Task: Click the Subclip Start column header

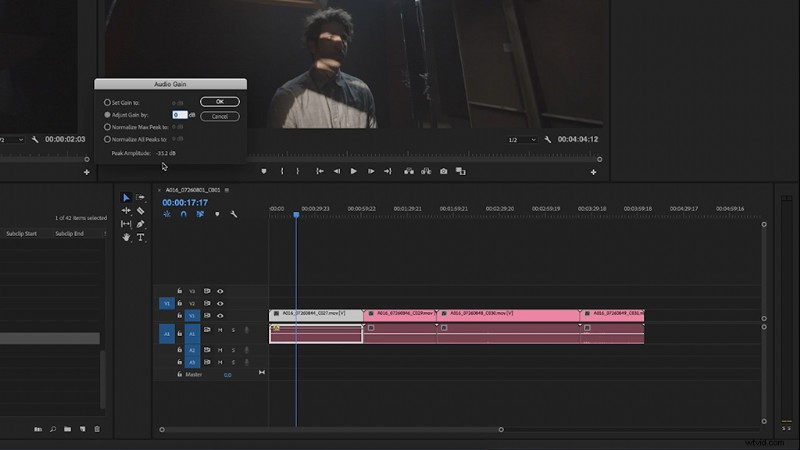Action: (x=21, y=234)
